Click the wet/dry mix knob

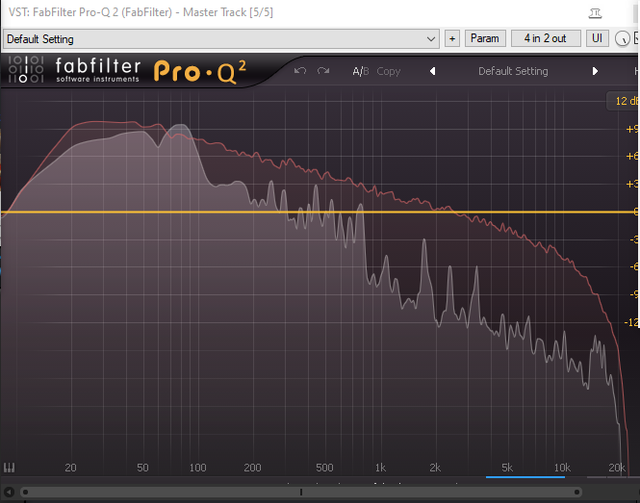coord(622,39)
